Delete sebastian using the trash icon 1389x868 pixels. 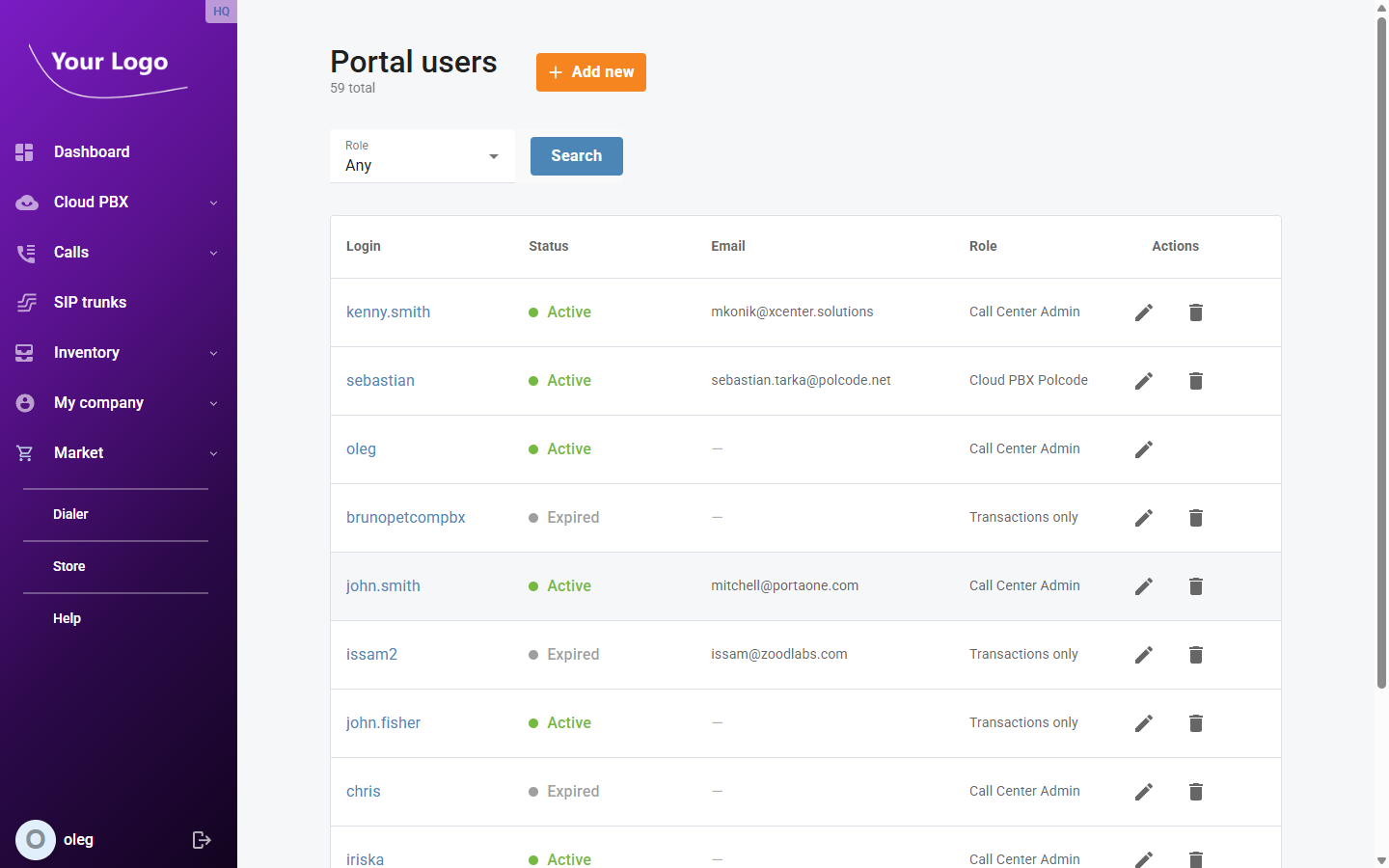[1195, 380]
